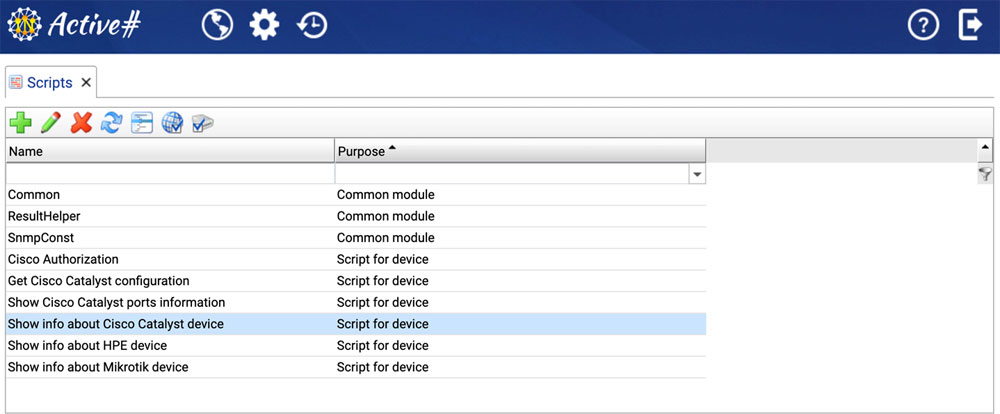Click the pencil edit script icon
Screen dimensions: 1000x414
[x=51, y=123]
